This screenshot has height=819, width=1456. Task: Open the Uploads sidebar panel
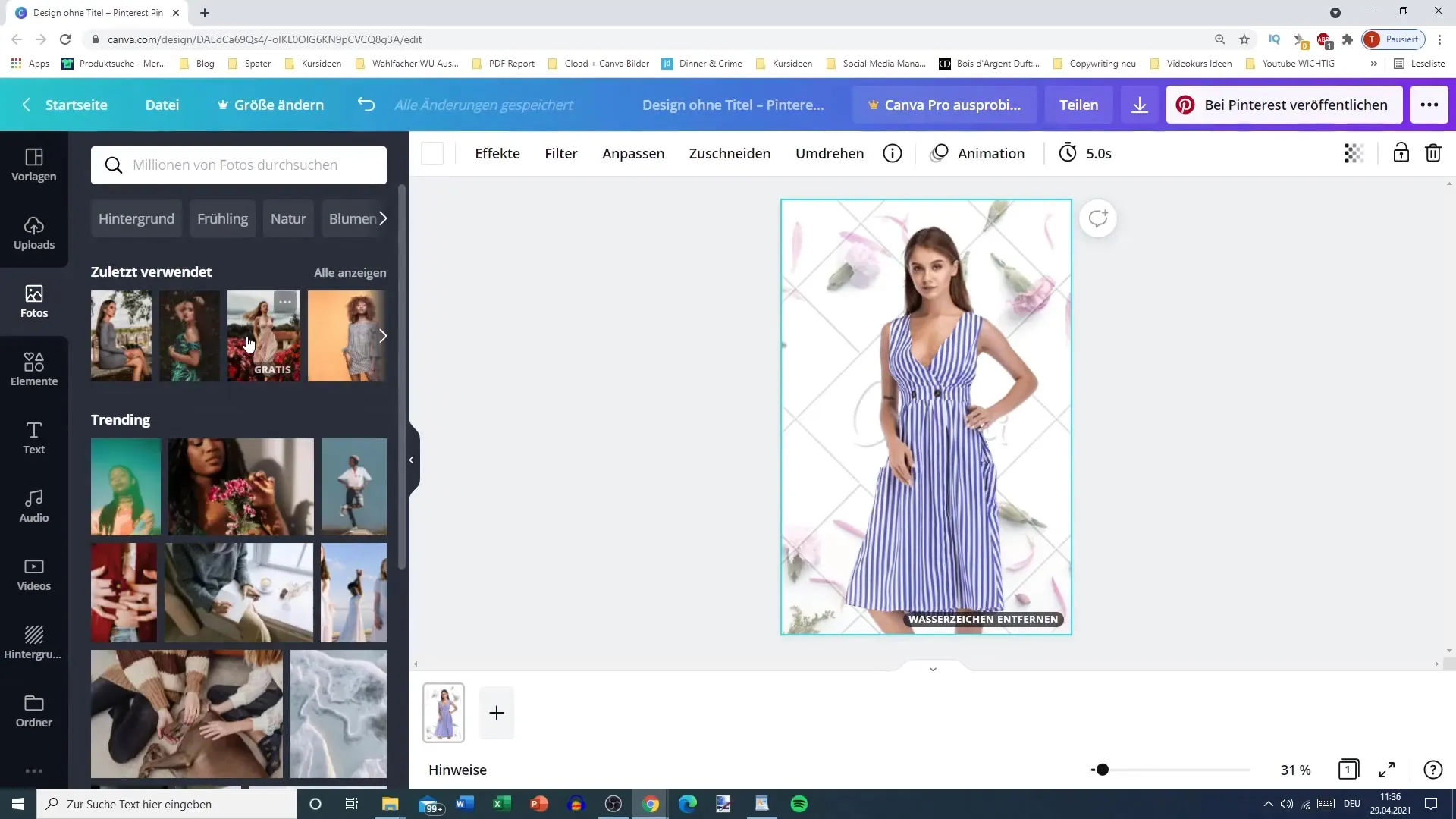click(34, 234)
